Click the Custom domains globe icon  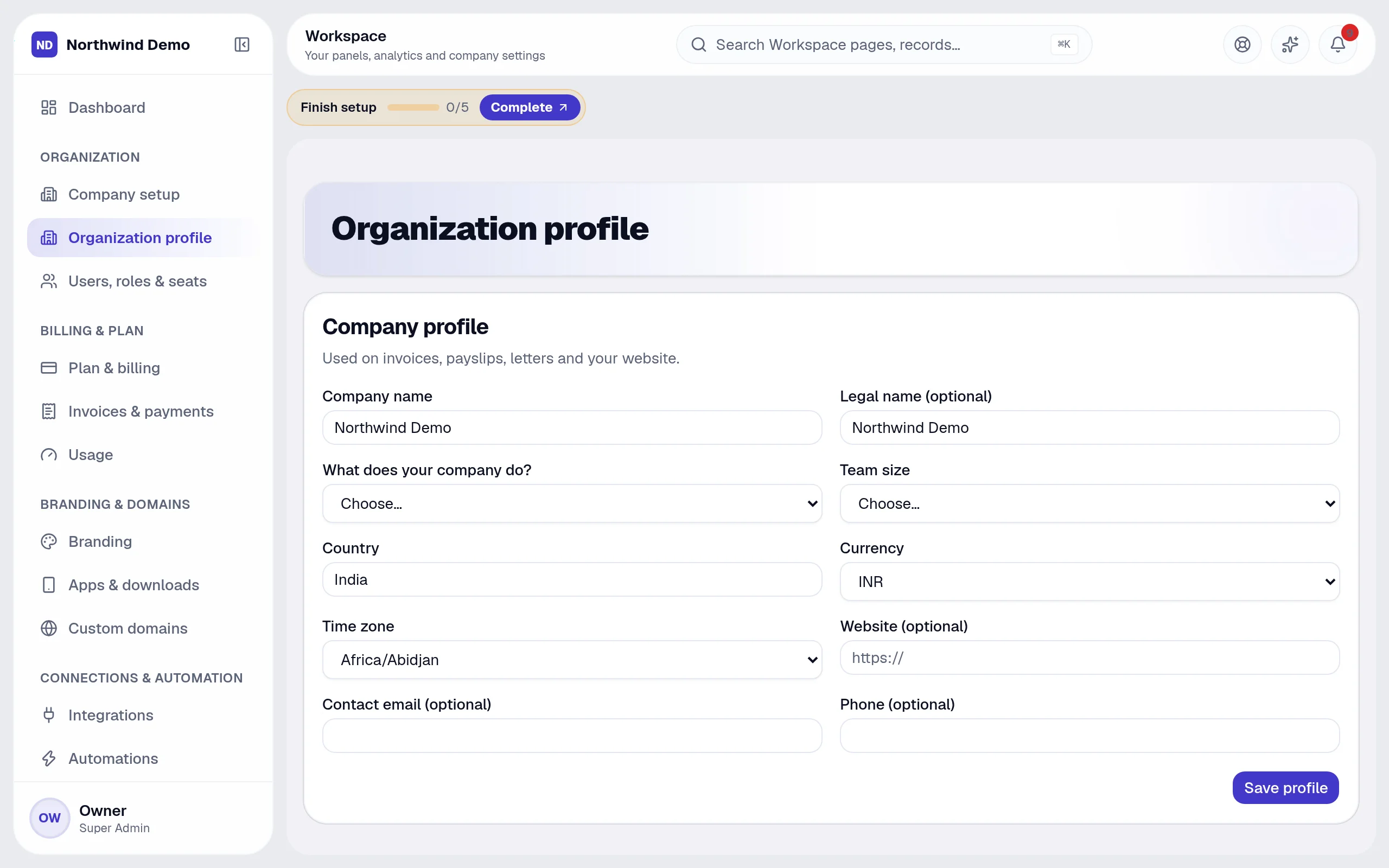[x=49, y=628]
